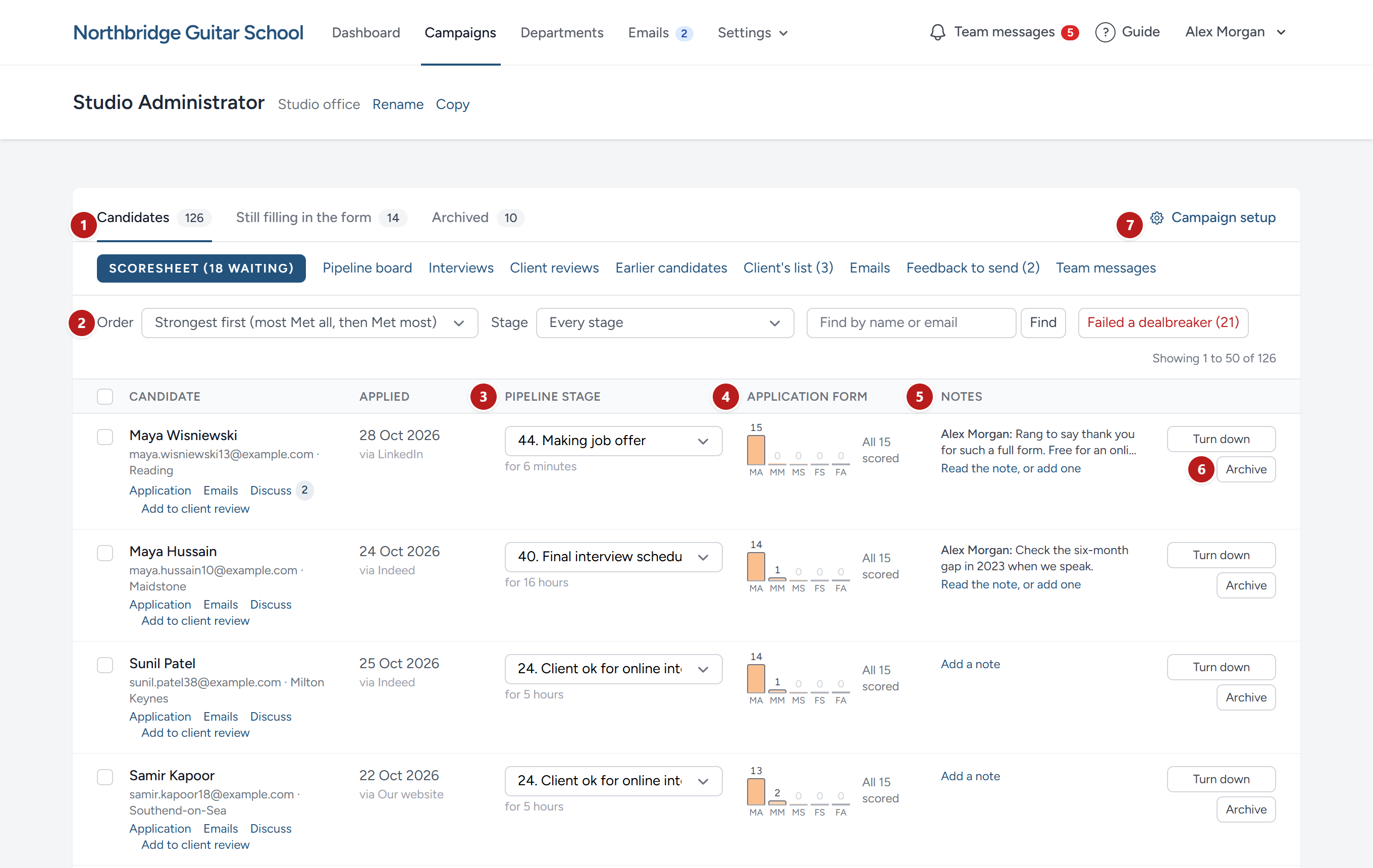Image resolution: width=1373 pixels, height=868 pixels.
Task: Click the red number 1 marker beside Candidates
Action: pyautogui.click(x=84, y=225)
